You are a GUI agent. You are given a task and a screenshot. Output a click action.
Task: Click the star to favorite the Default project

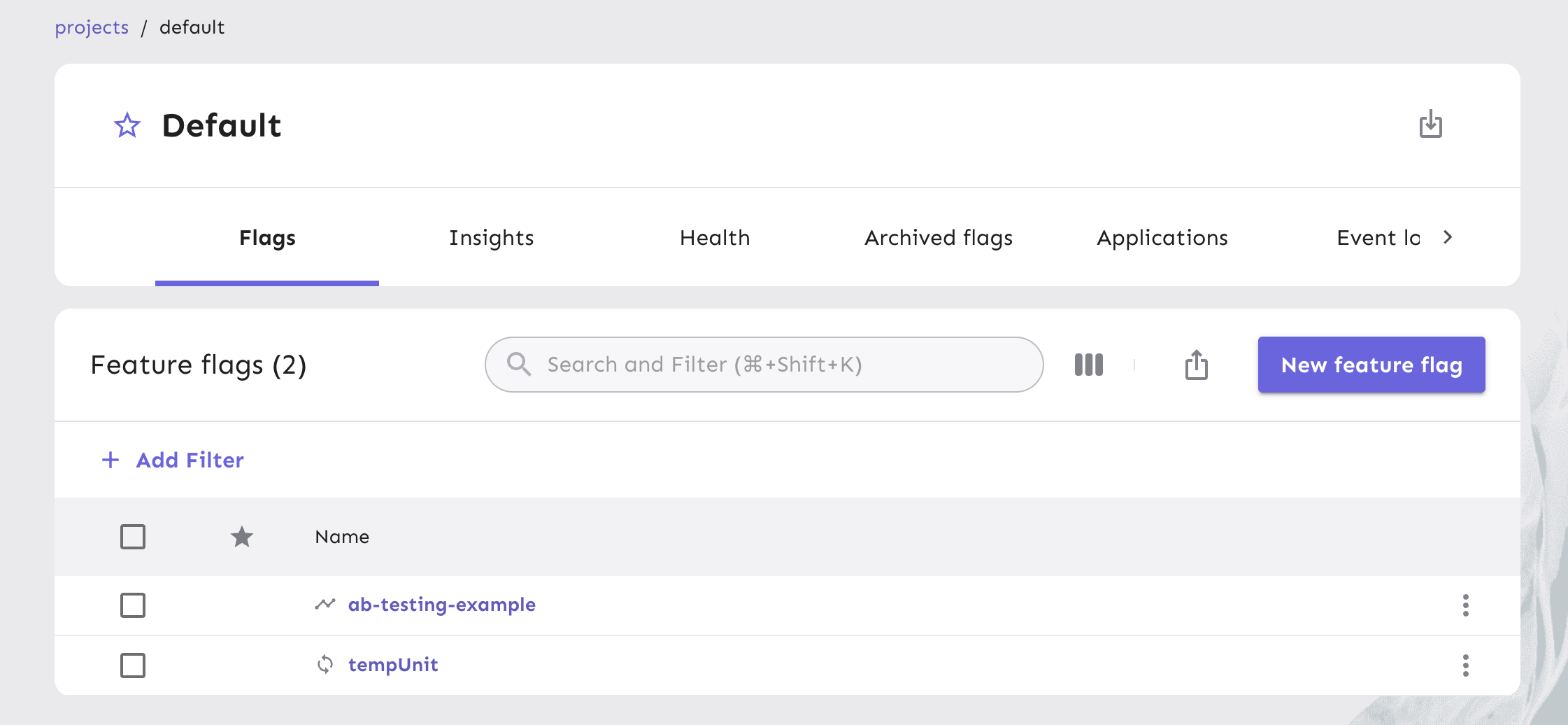coord(127,125)
